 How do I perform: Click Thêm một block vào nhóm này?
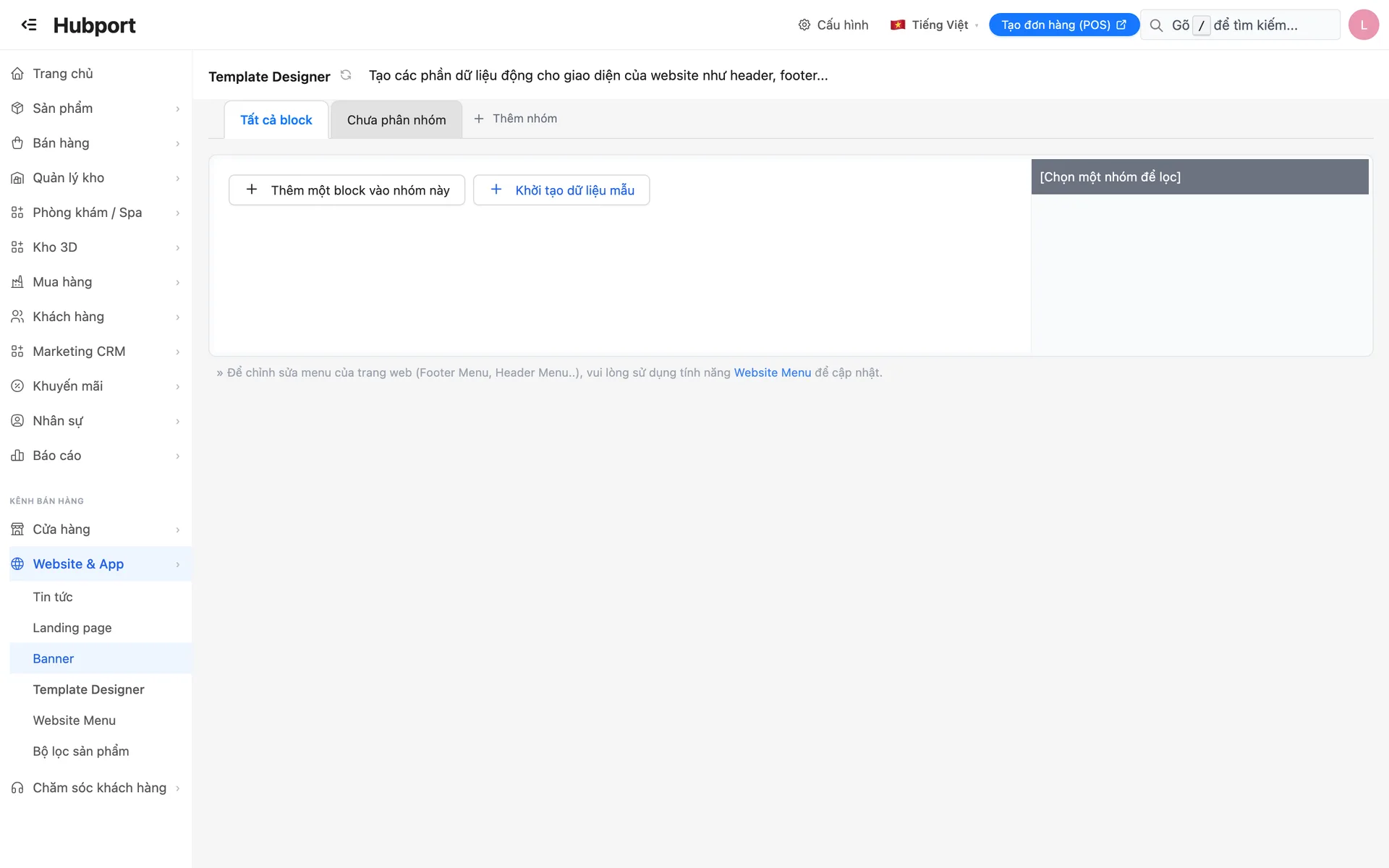click(x=347, y=190)
